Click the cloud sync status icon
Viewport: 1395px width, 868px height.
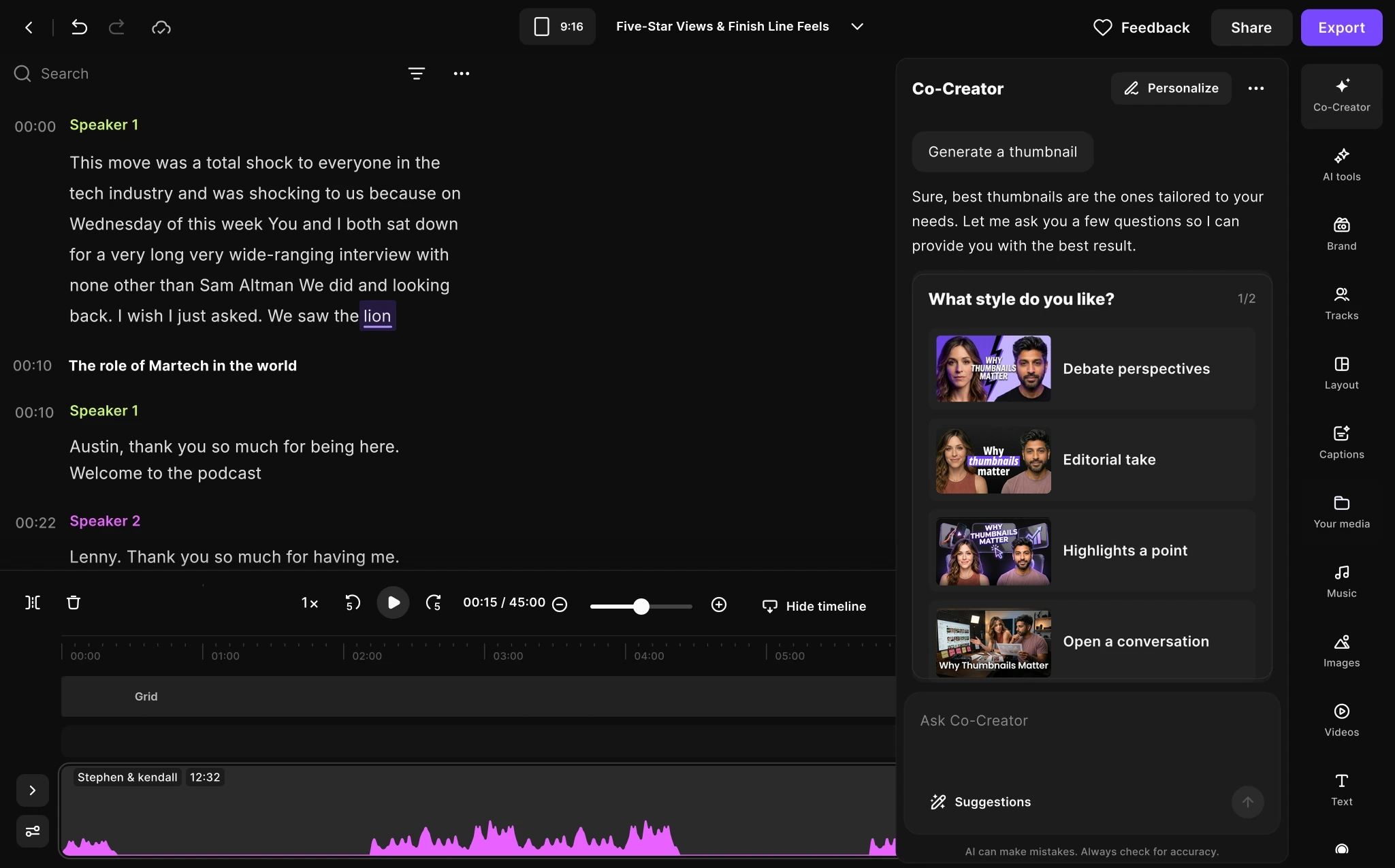161,27
